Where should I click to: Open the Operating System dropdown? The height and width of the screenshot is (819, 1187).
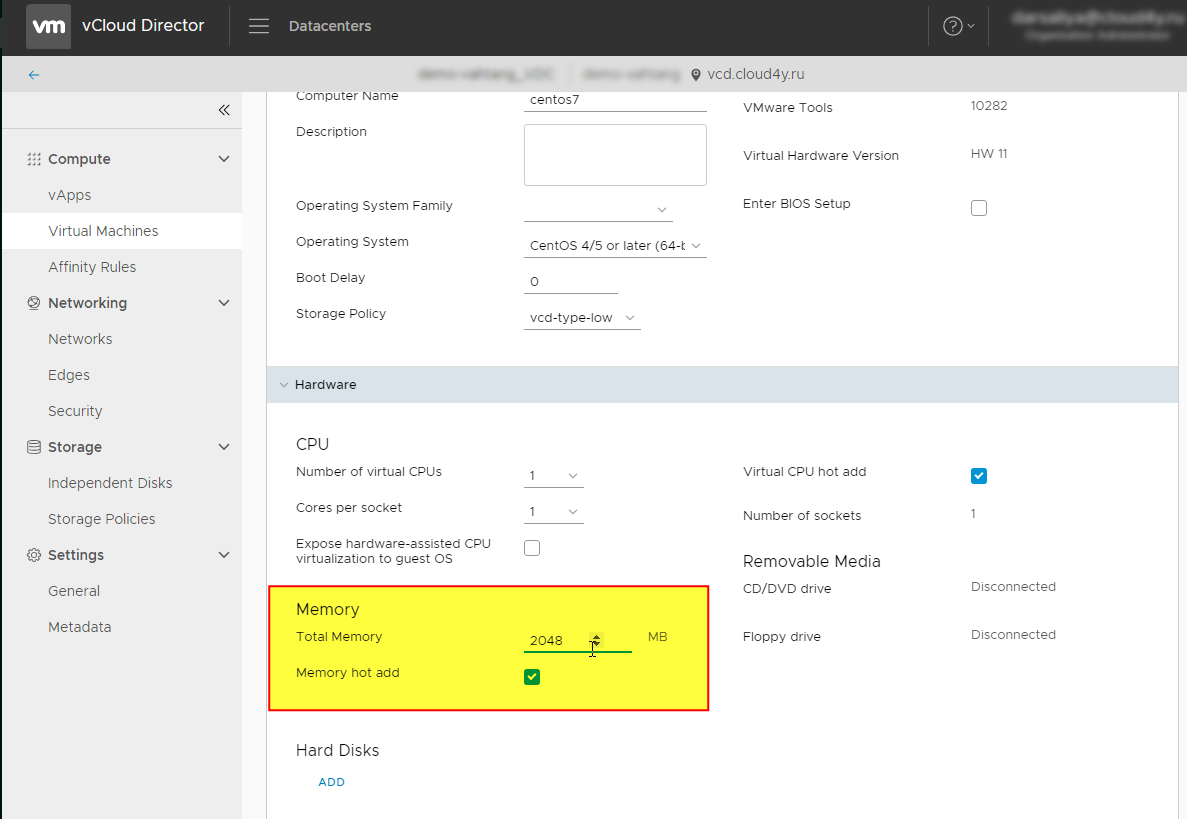click(615, 246)
